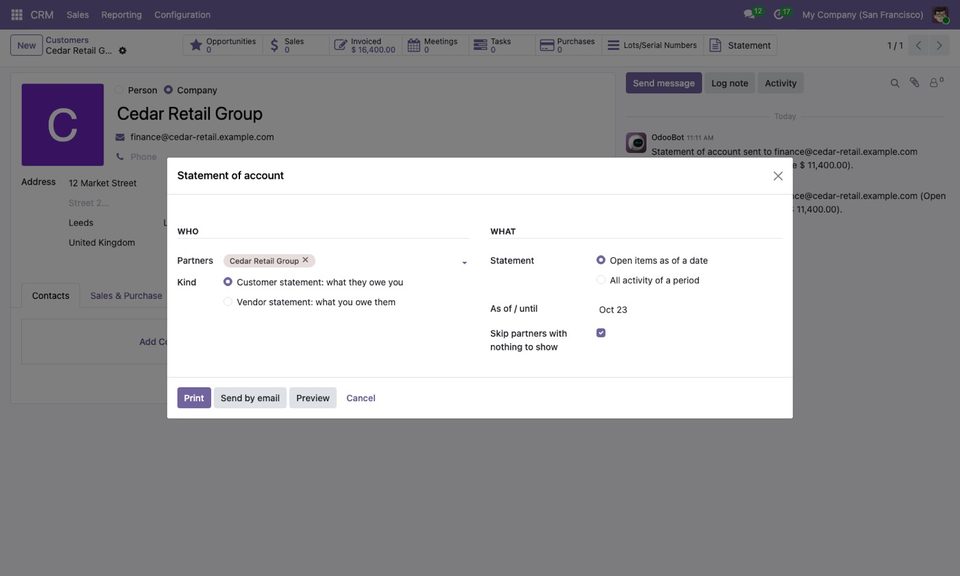Open the As of / until date field
960x576 pixels.
coord(689,310)
